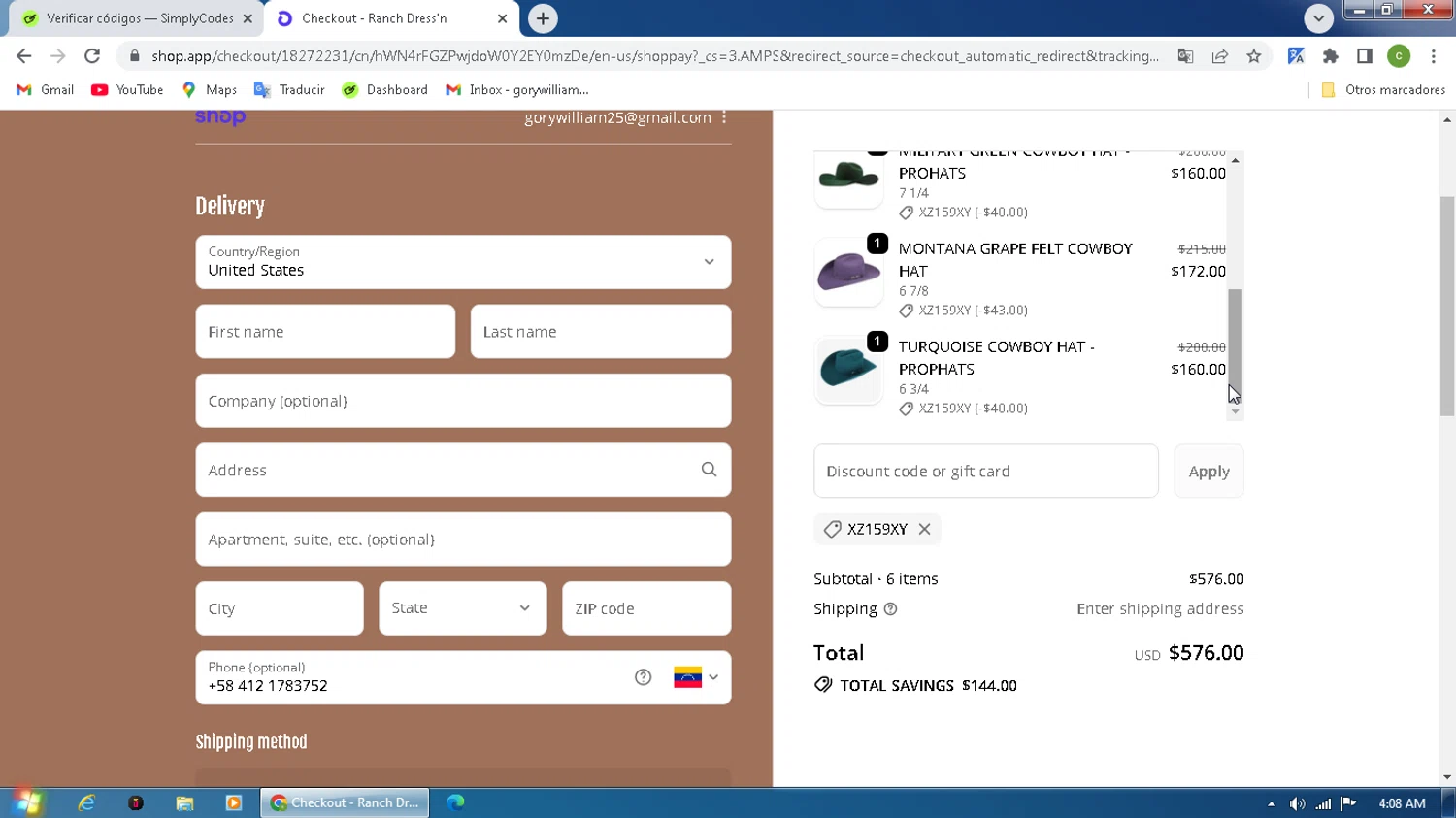Click the Chrome Checkout taskbar button
Screen dimensions: 1456x818
345,802
